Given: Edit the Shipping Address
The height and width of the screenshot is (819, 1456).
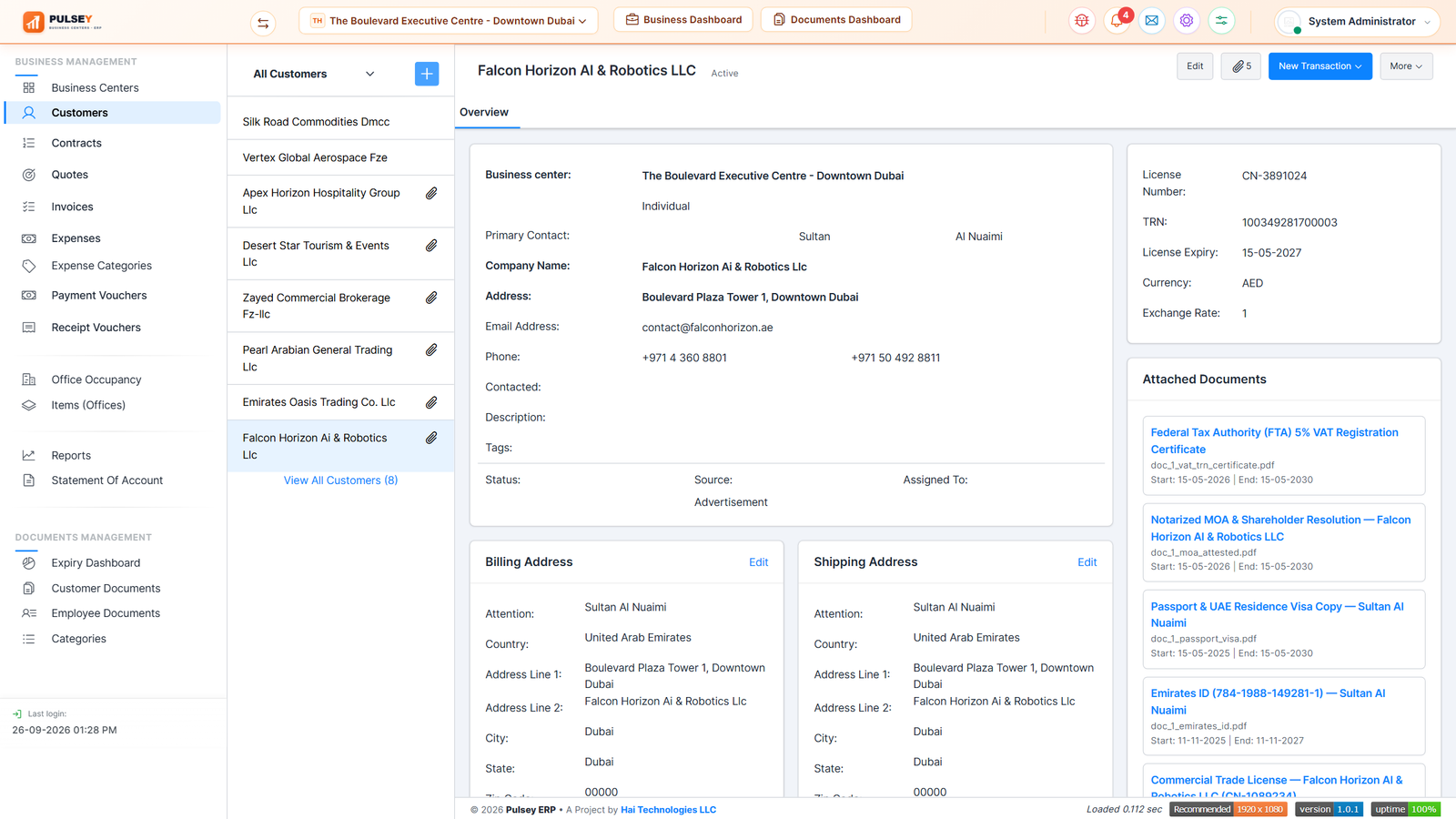Looking at the screenshot, I should point(1087,562).
